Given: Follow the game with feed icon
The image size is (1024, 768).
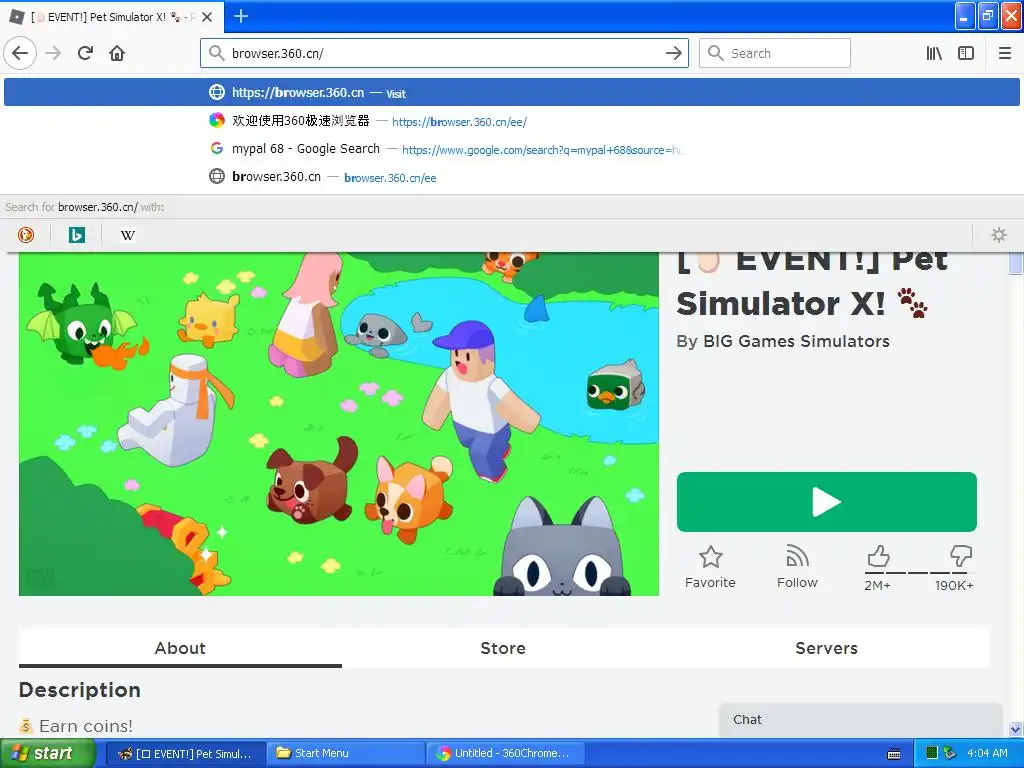Looking at the screenshot, I should pos(797,567).
